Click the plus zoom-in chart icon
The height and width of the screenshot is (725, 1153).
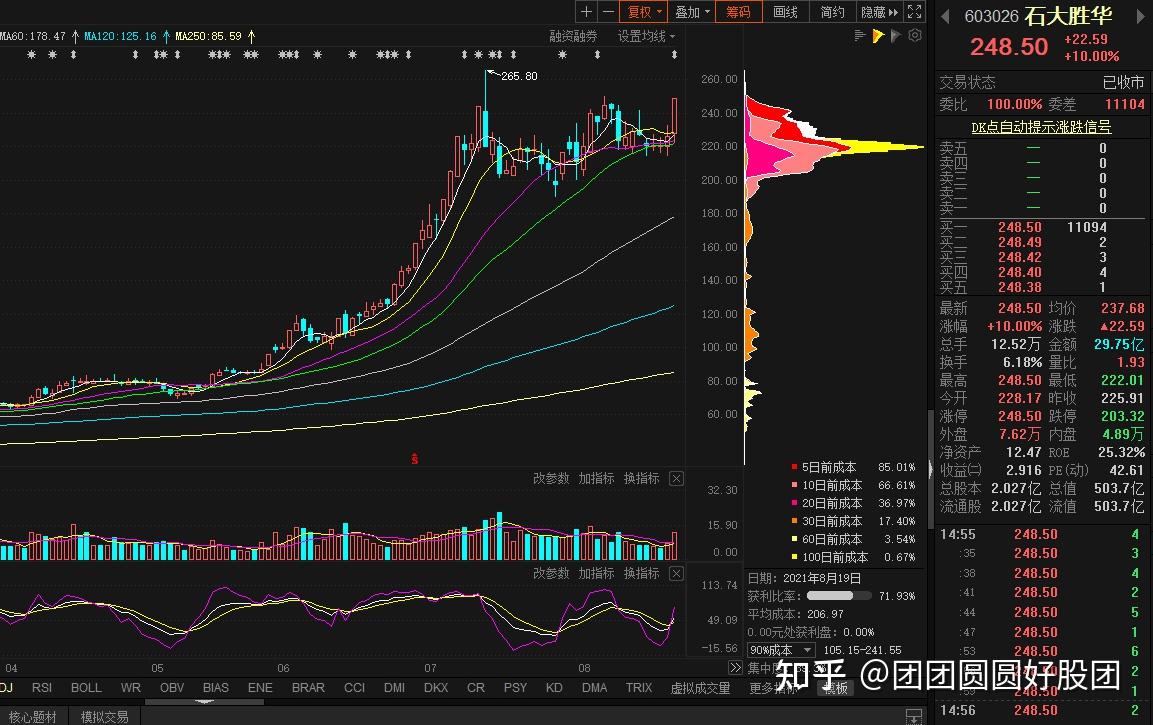586,12
